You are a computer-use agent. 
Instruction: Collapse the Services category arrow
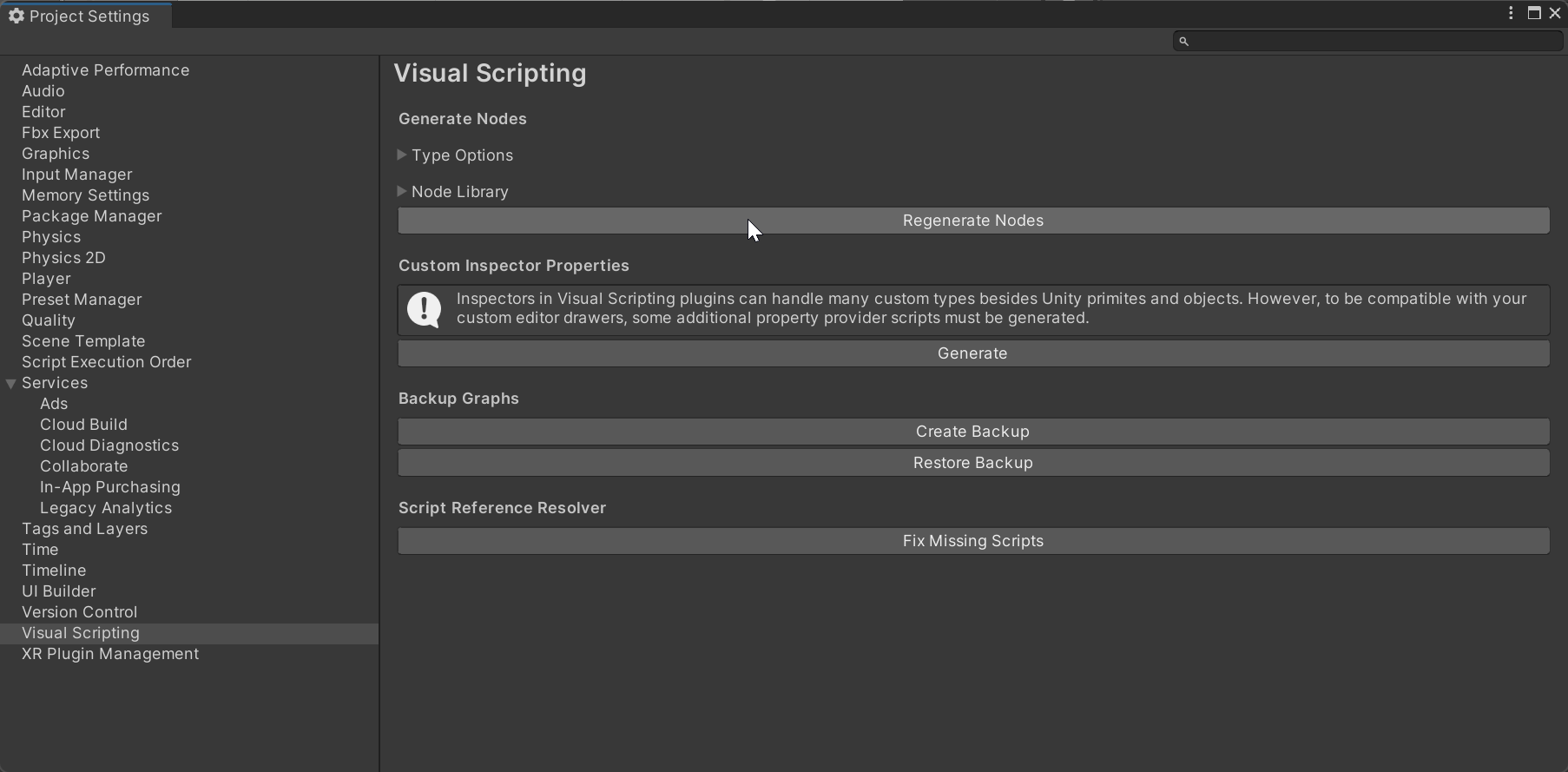(x=11, y=383)
